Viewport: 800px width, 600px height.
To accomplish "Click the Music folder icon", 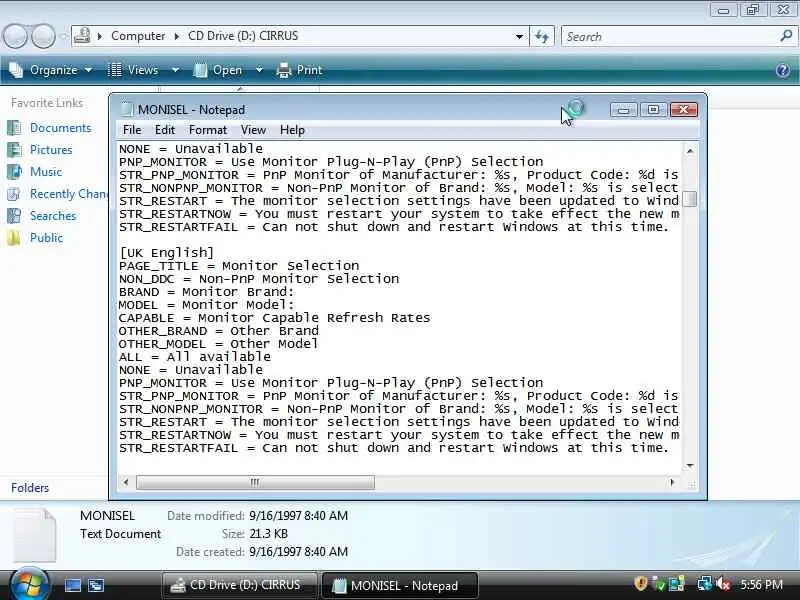I will pyautogui.click(x=14, y=171).
